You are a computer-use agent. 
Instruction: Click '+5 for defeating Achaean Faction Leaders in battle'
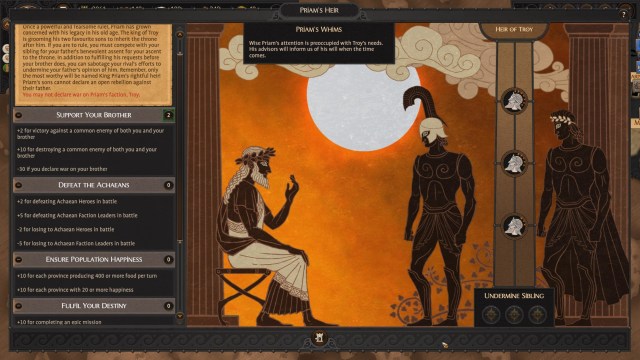tap(77, 215)
